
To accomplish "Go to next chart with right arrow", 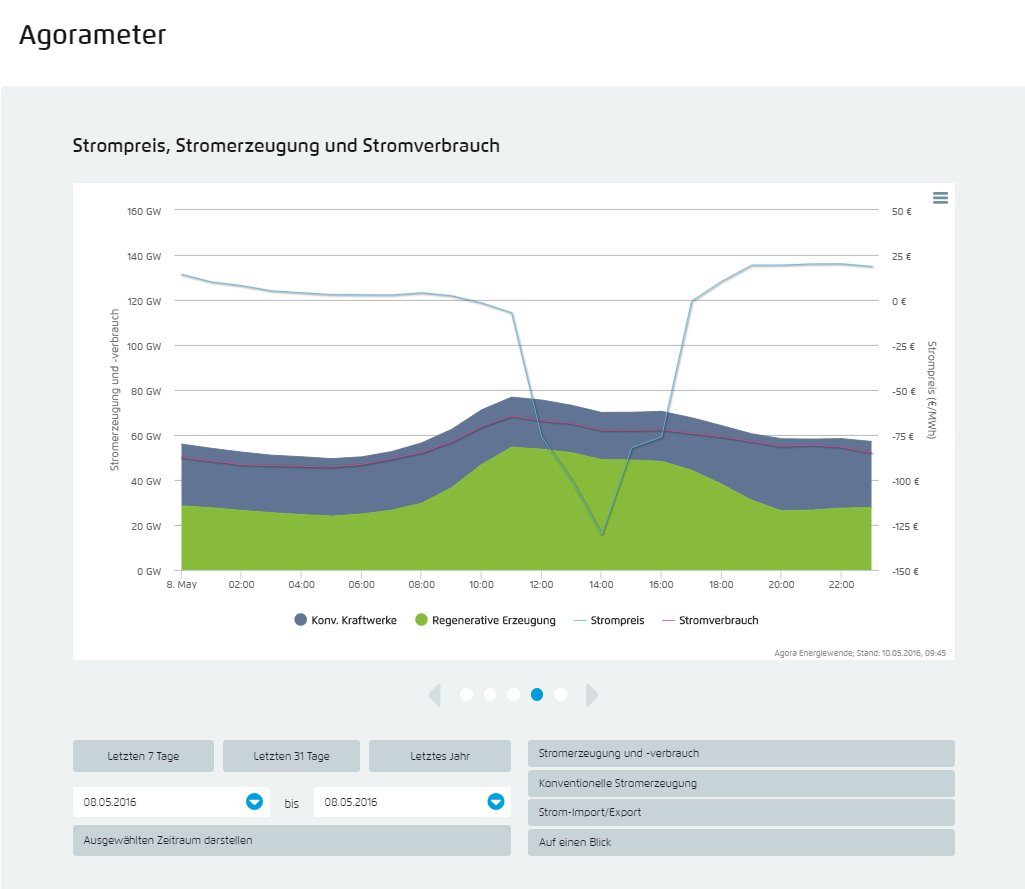I will point(592,694).
